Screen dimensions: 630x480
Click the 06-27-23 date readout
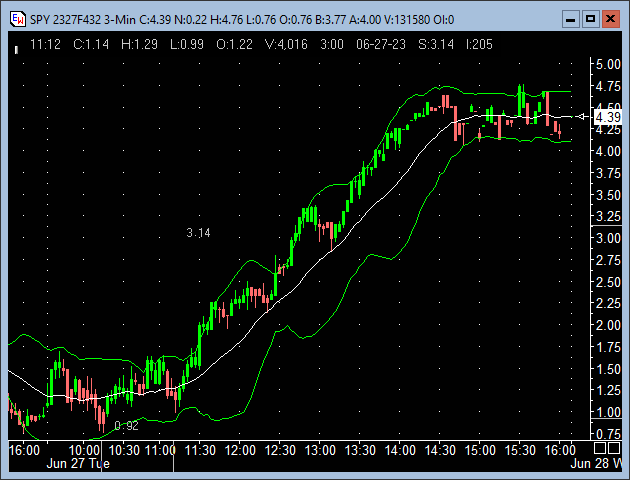(381, 44)
